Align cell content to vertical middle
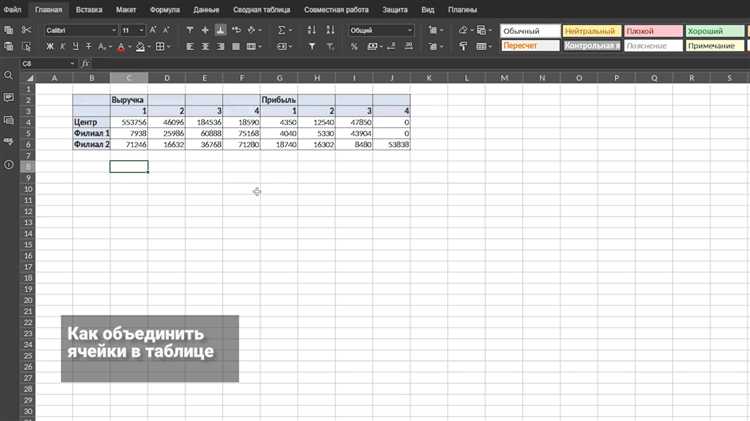750x421 pixels. (x=205, y=30)
